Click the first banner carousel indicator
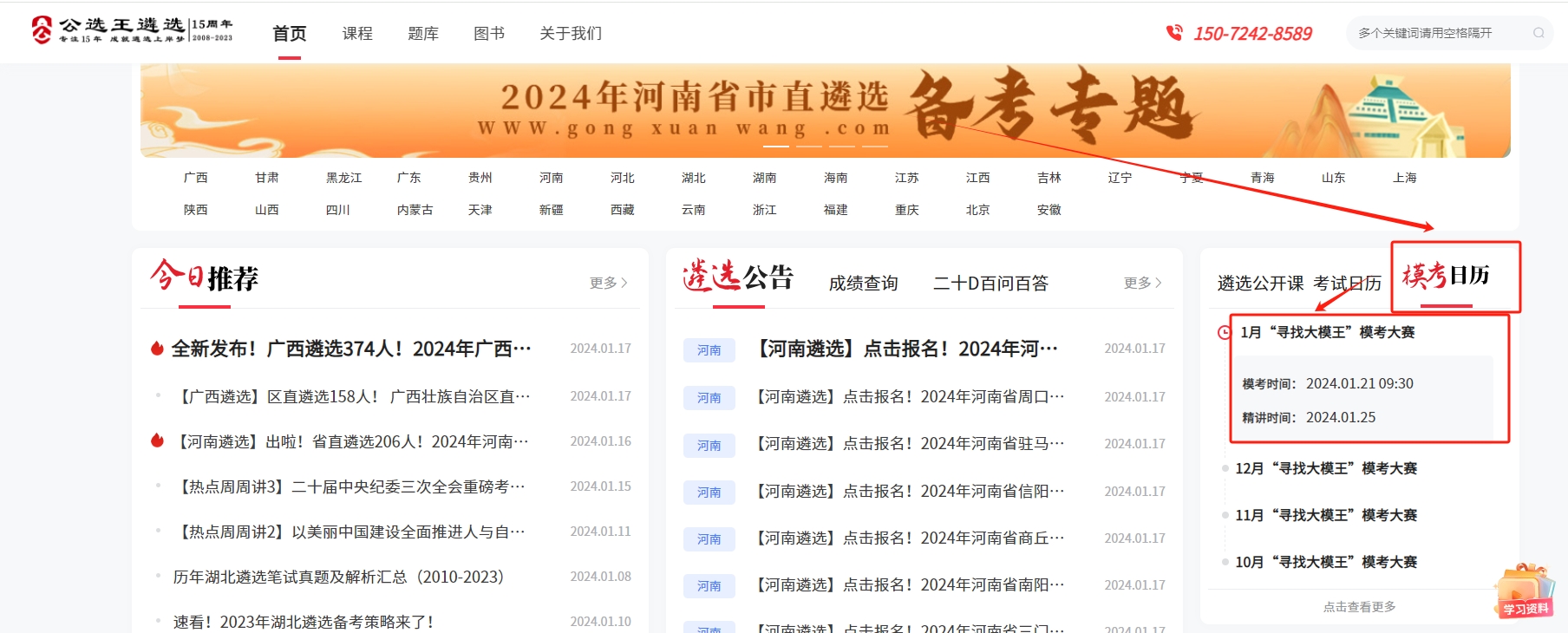 pyautogui.click(x=775, y=146)
